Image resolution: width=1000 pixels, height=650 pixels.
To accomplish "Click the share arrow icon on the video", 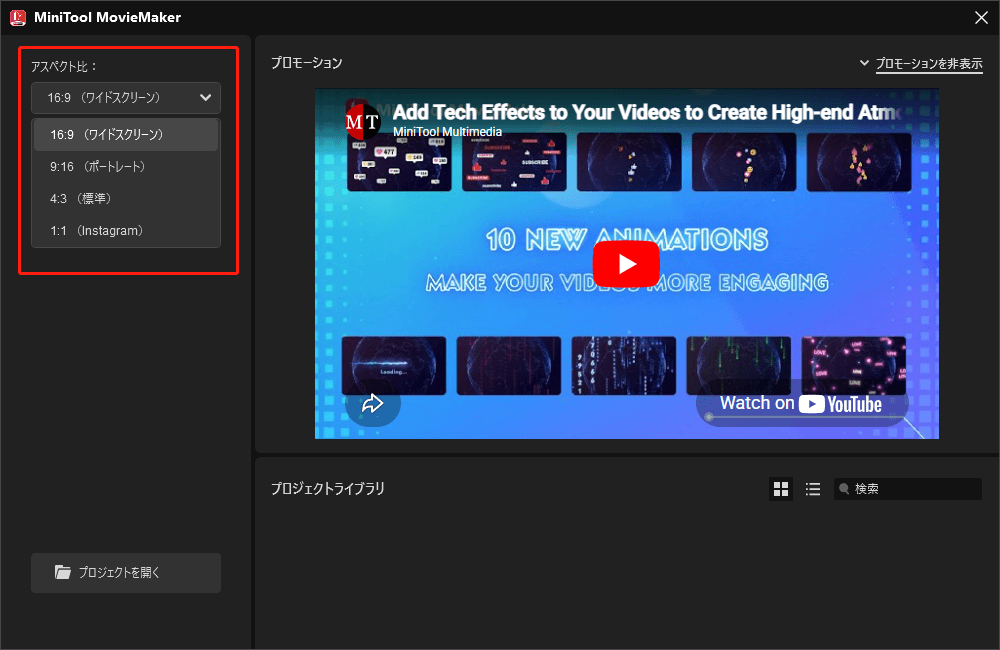I will point(373,403).
